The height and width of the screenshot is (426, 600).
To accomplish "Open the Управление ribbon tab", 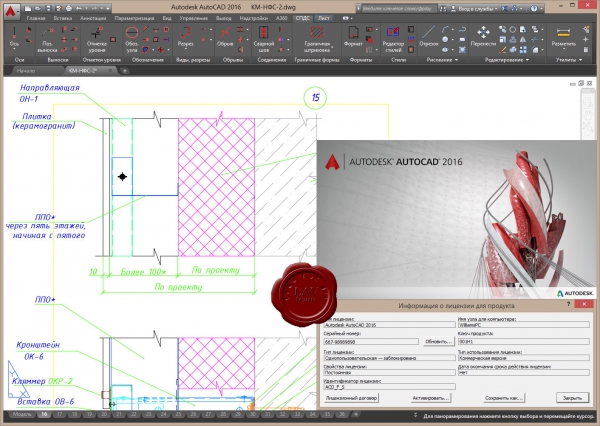I will coord(194,18).
